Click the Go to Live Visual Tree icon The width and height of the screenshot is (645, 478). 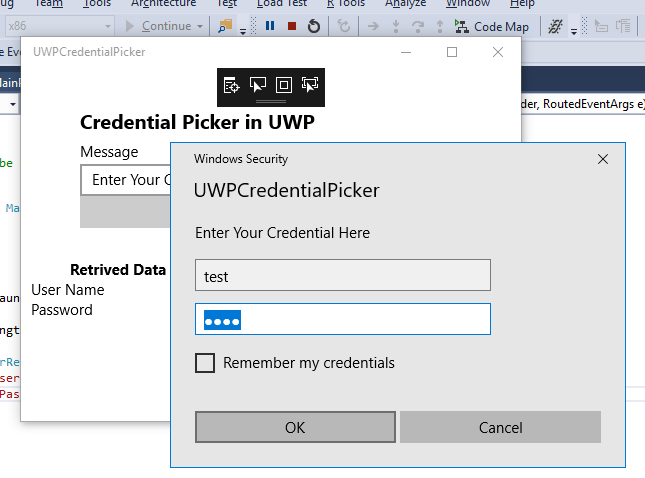[231, 85]
